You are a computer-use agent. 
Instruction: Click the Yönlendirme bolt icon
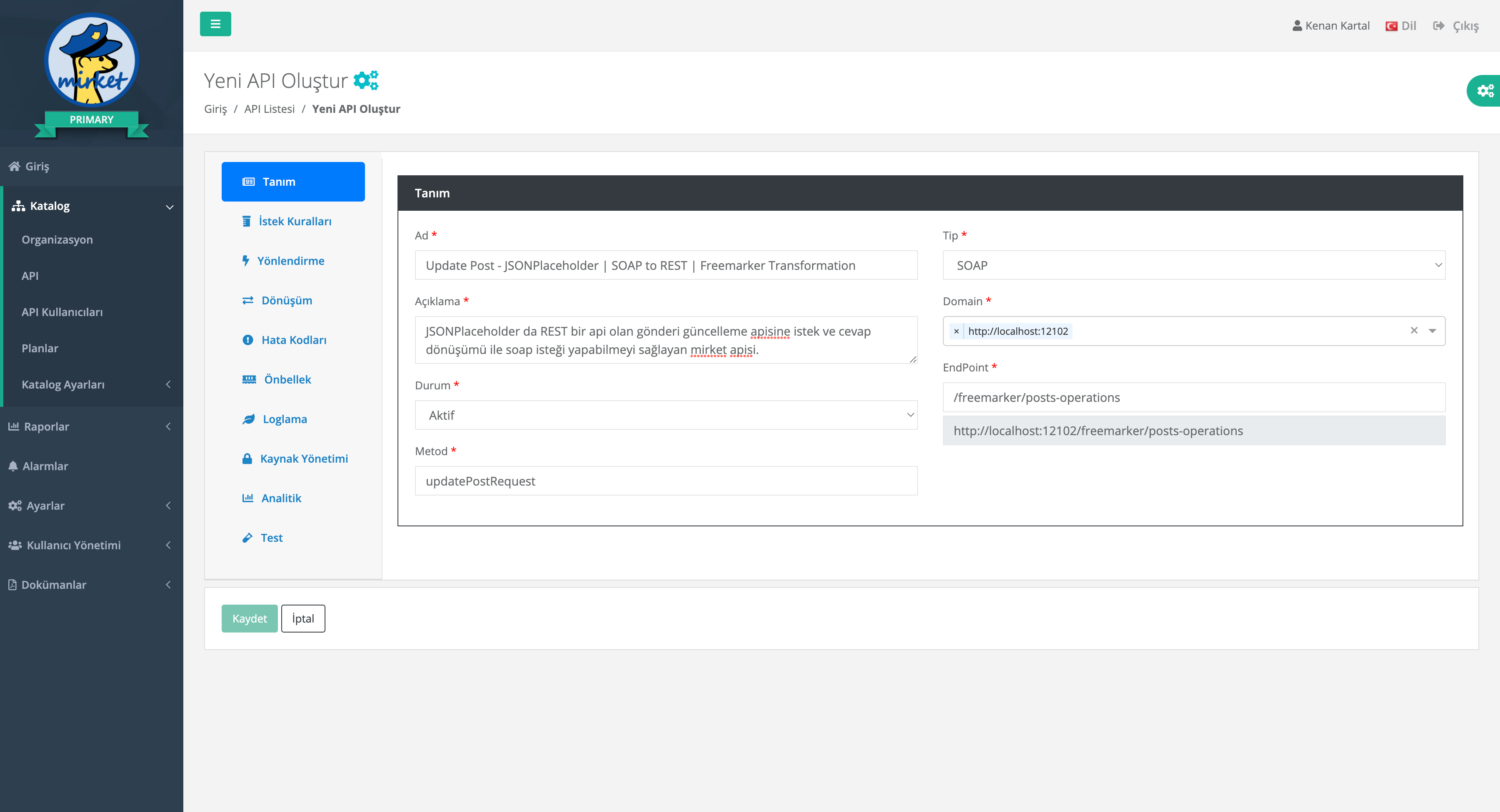coord(246,261)
